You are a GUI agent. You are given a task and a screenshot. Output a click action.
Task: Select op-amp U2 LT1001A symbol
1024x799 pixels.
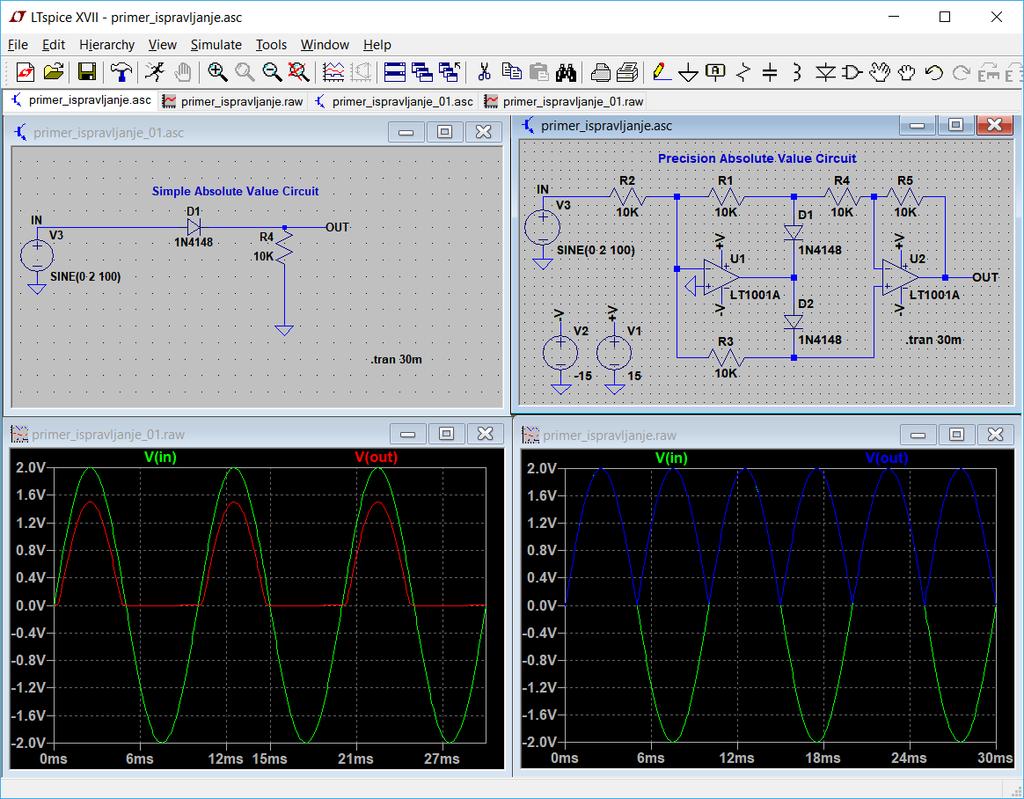pyautogui.click(x=901, y=278)
